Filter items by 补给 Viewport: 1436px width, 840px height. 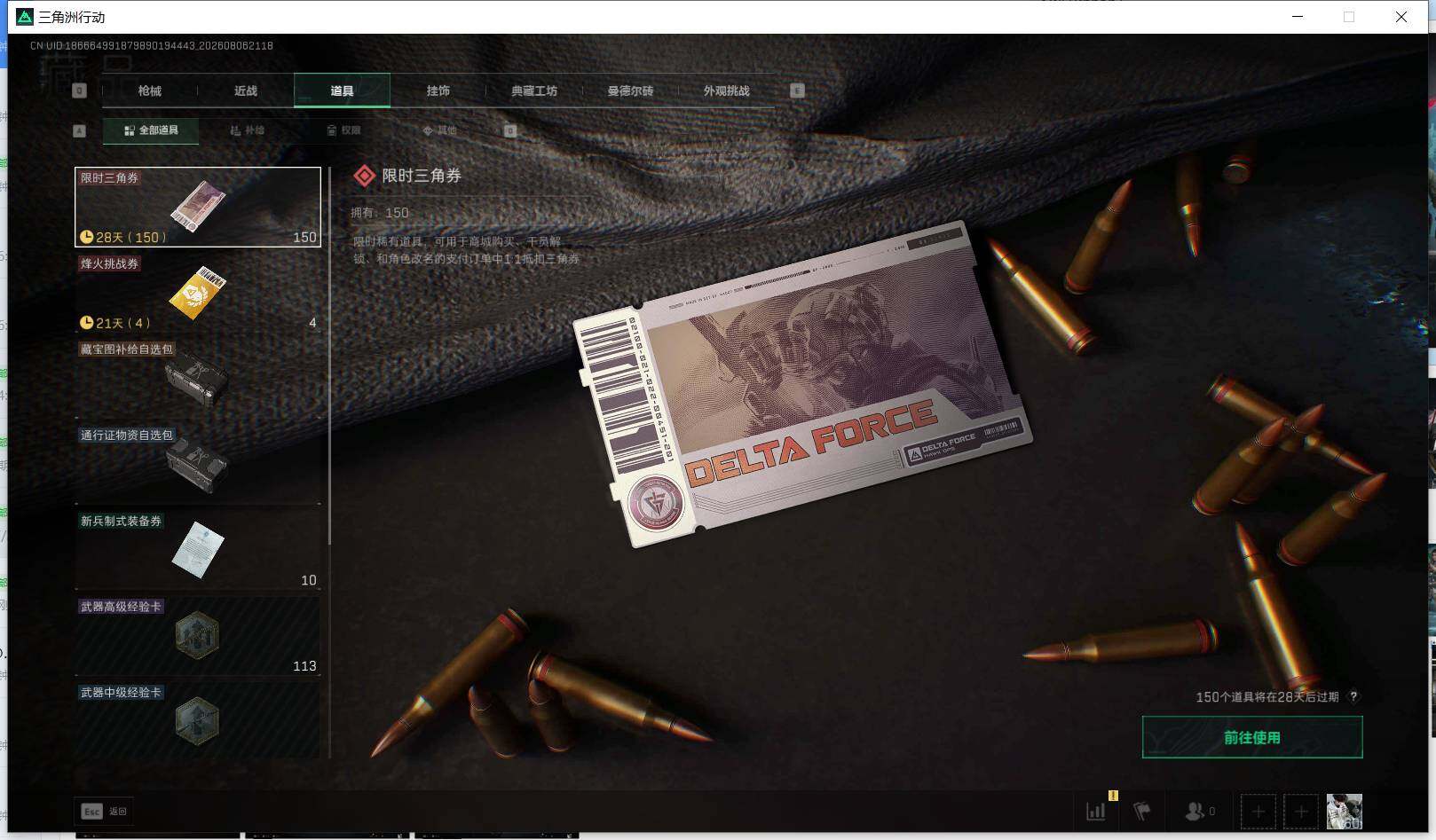pos(248,130)
